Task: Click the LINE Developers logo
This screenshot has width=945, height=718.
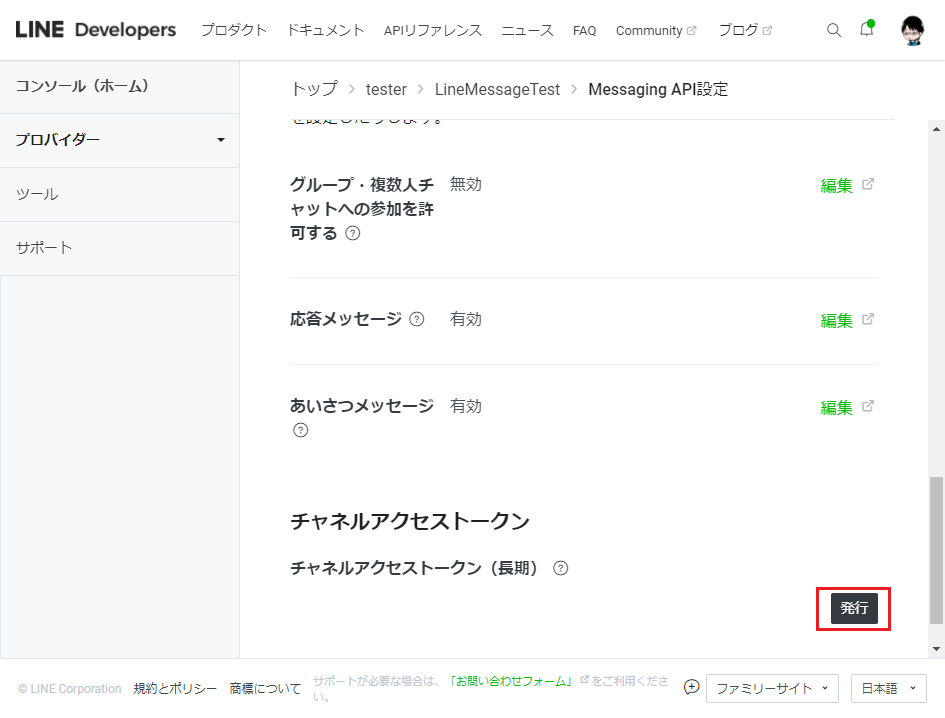Action: 96,30
